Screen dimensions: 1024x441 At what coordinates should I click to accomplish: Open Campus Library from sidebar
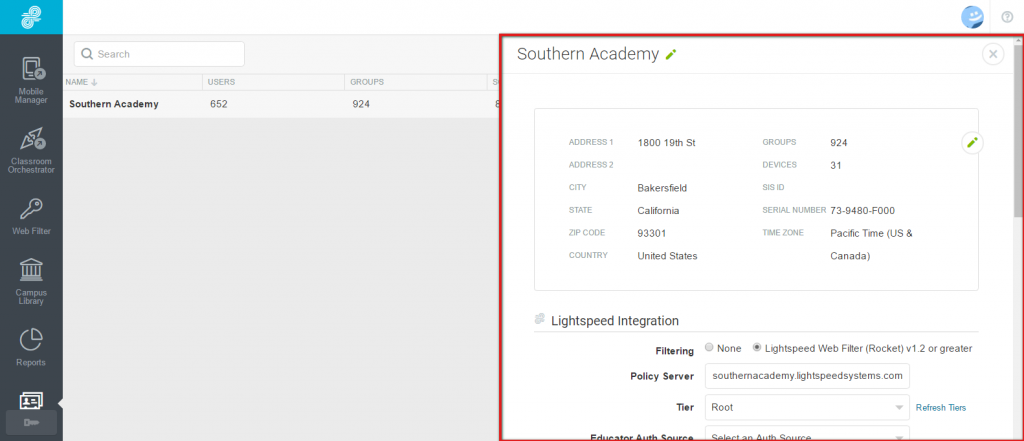click(31, 282)
